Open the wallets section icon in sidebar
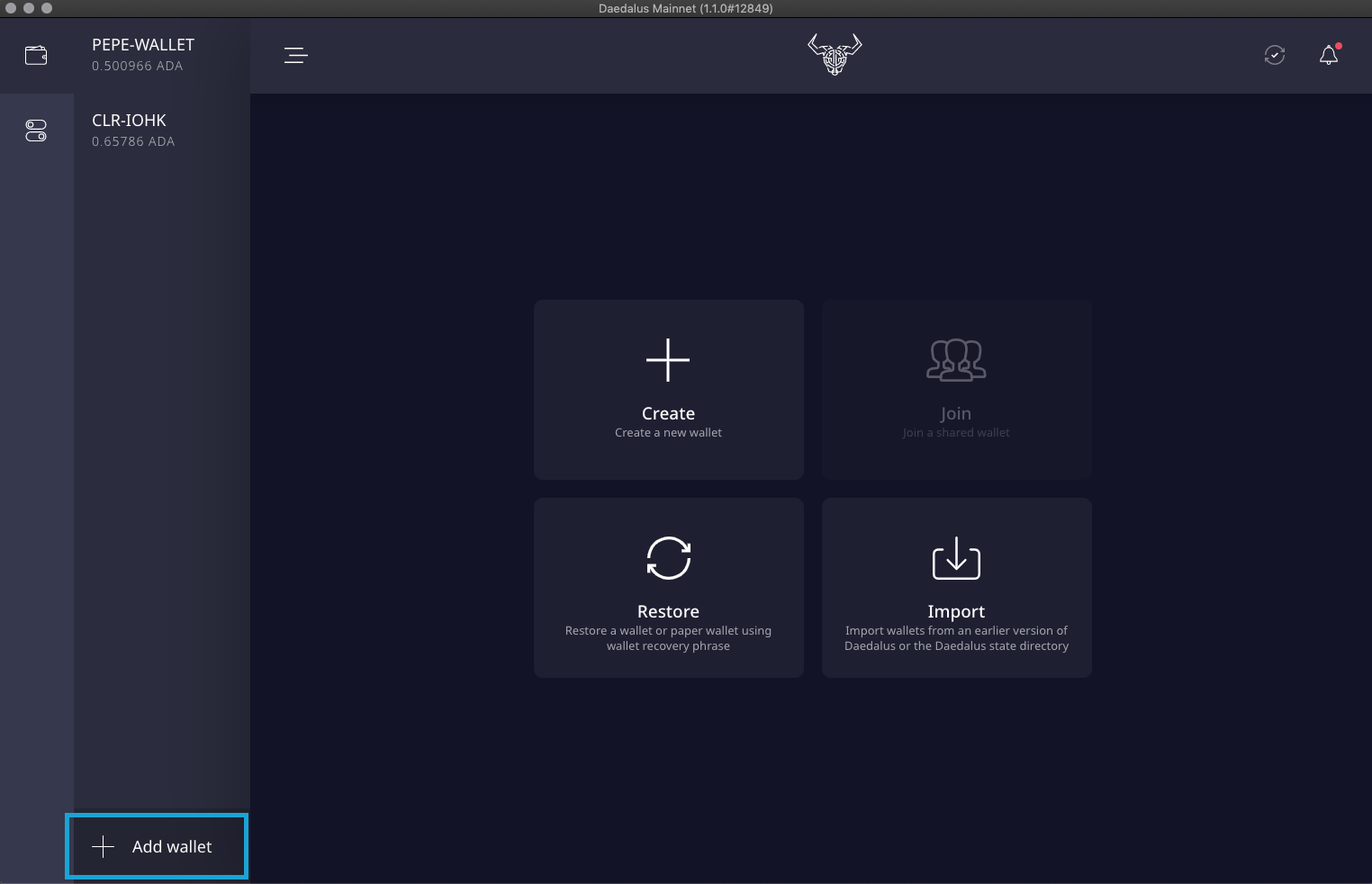The width and height of the screenshot is (1372, 884). click(x=36, y=56)
